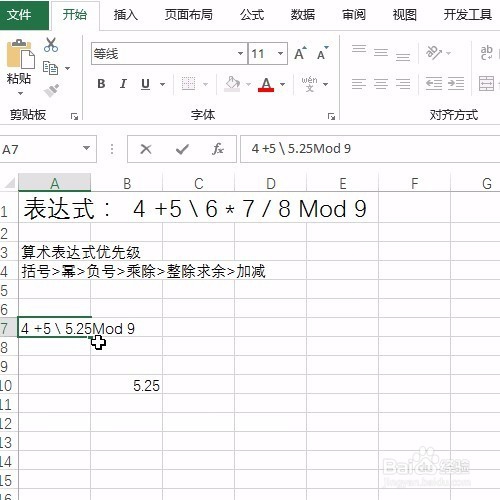Expand the border style arrow

pyautogui.click(x=205, y=84)
